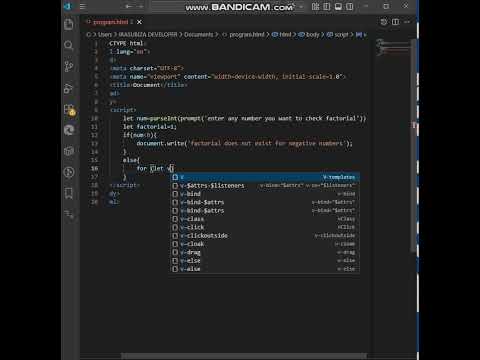480x360 pixels.
Task: Go forward with the right arrow in title bar
Action: tap(140, 6)
